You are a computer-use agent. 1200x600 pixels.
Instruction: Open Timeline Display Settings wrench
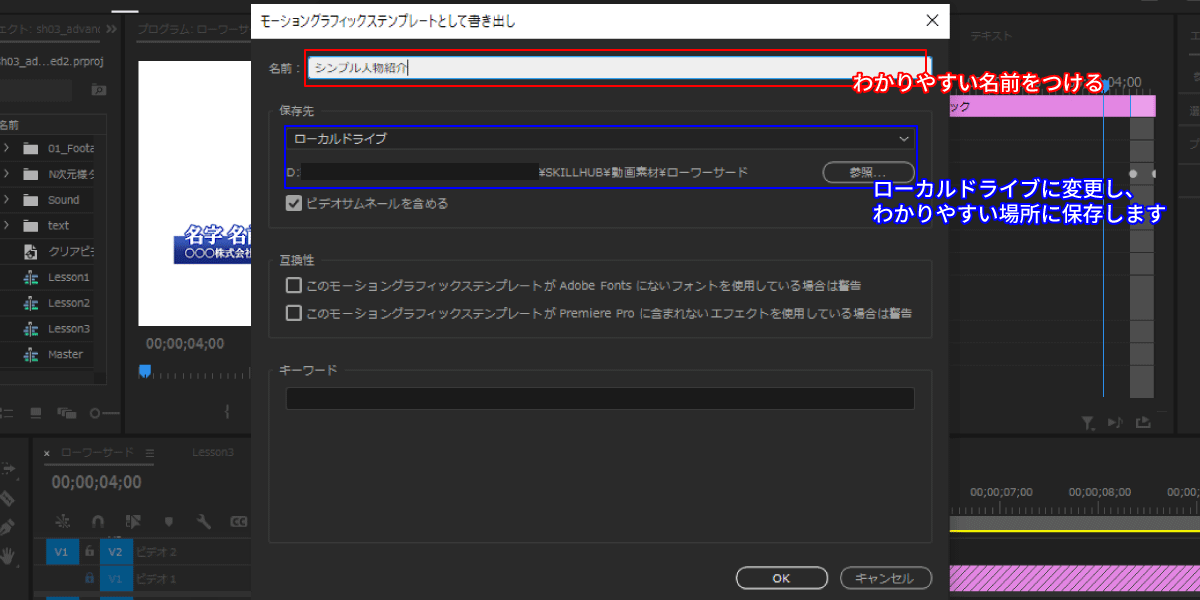[203, 521]
